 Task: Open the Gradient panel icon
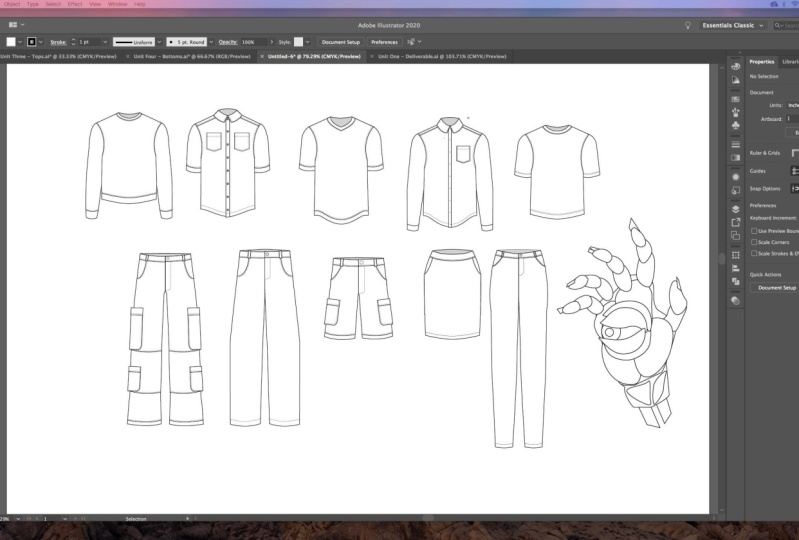[735, 158]
